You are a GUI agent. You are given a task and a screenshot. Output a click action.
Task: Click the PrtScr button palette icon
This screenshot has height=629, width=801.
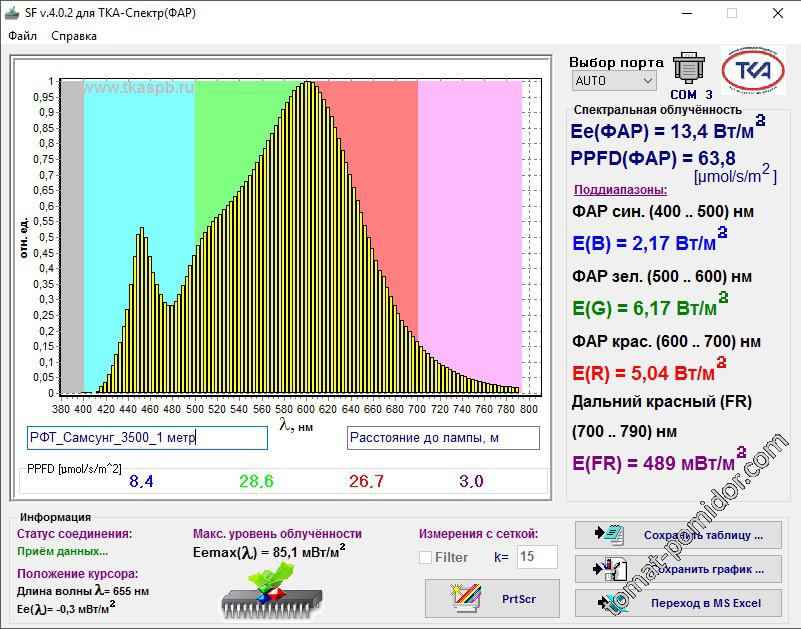coord(468,598)
